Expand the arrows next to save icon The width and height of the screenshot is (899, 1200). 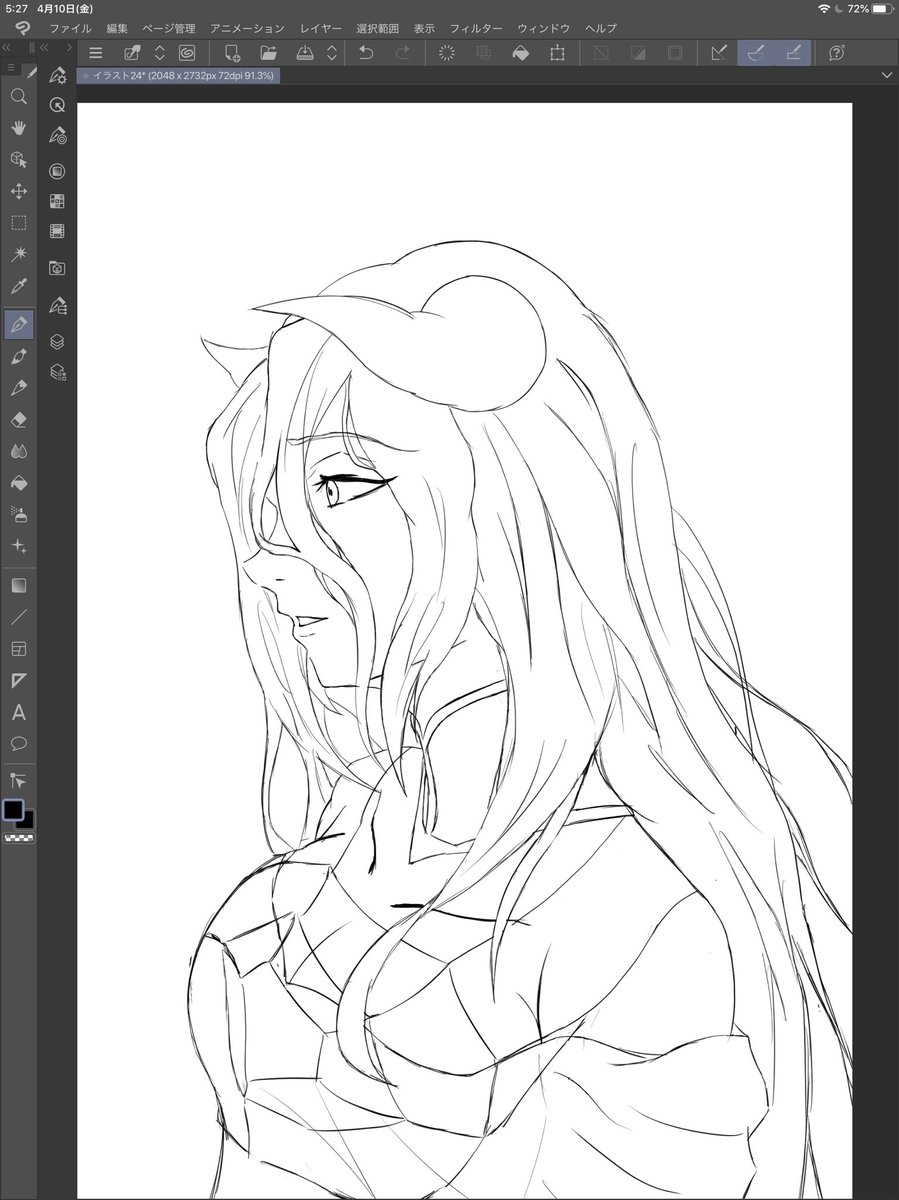[333, 53]
